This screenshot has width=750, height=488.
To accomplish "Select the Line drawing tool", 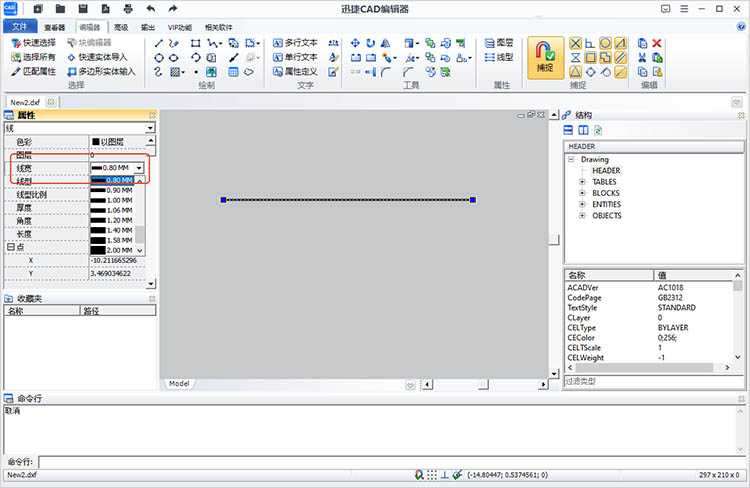I will tap(159, 44).
